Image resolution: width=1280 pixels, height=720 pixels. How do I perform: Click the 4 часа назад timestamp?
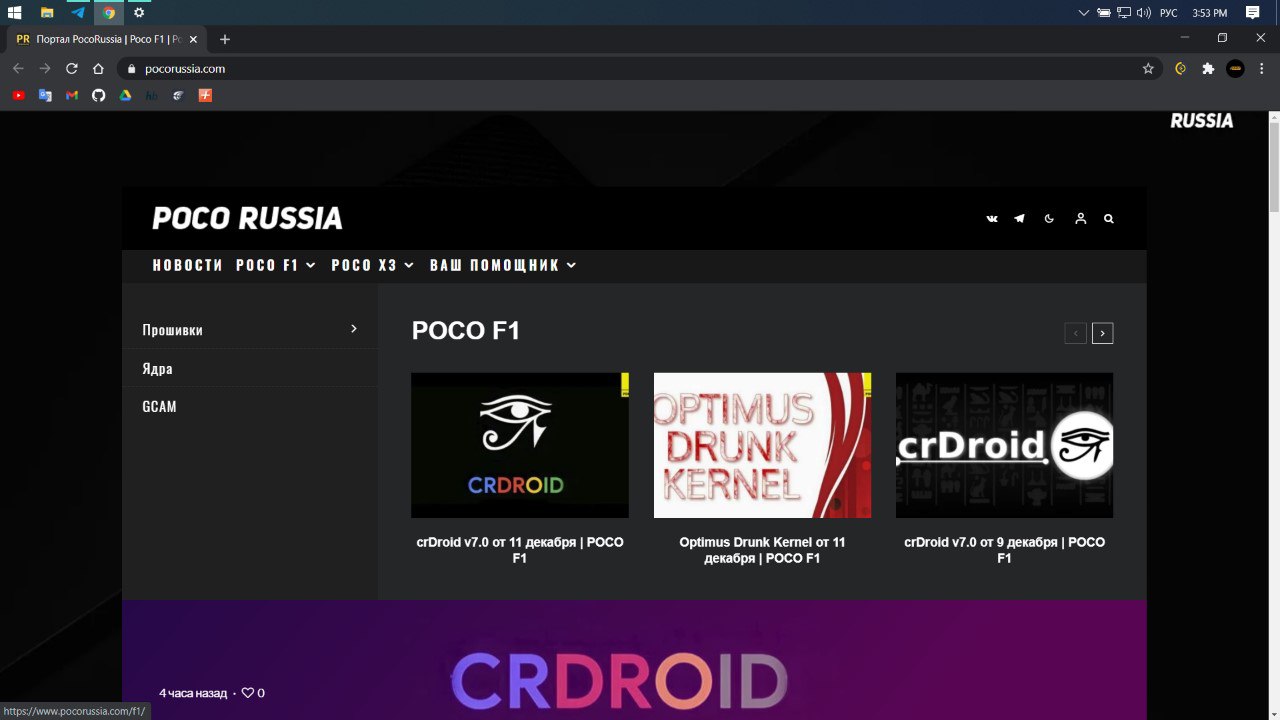click(194, 693)
